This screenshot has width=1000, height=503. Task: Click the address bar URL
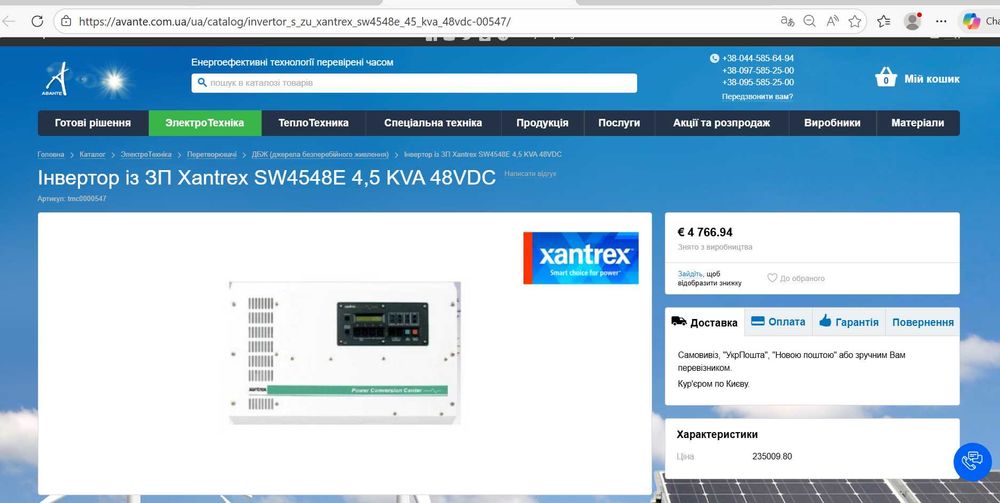(295, 22)
